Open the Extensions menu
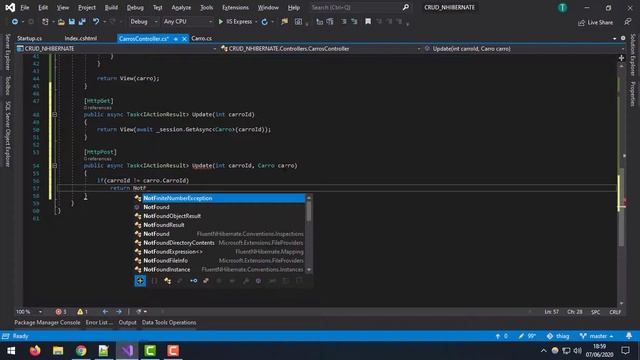This screenshot has width=640, height=360. tap(235, 7)
